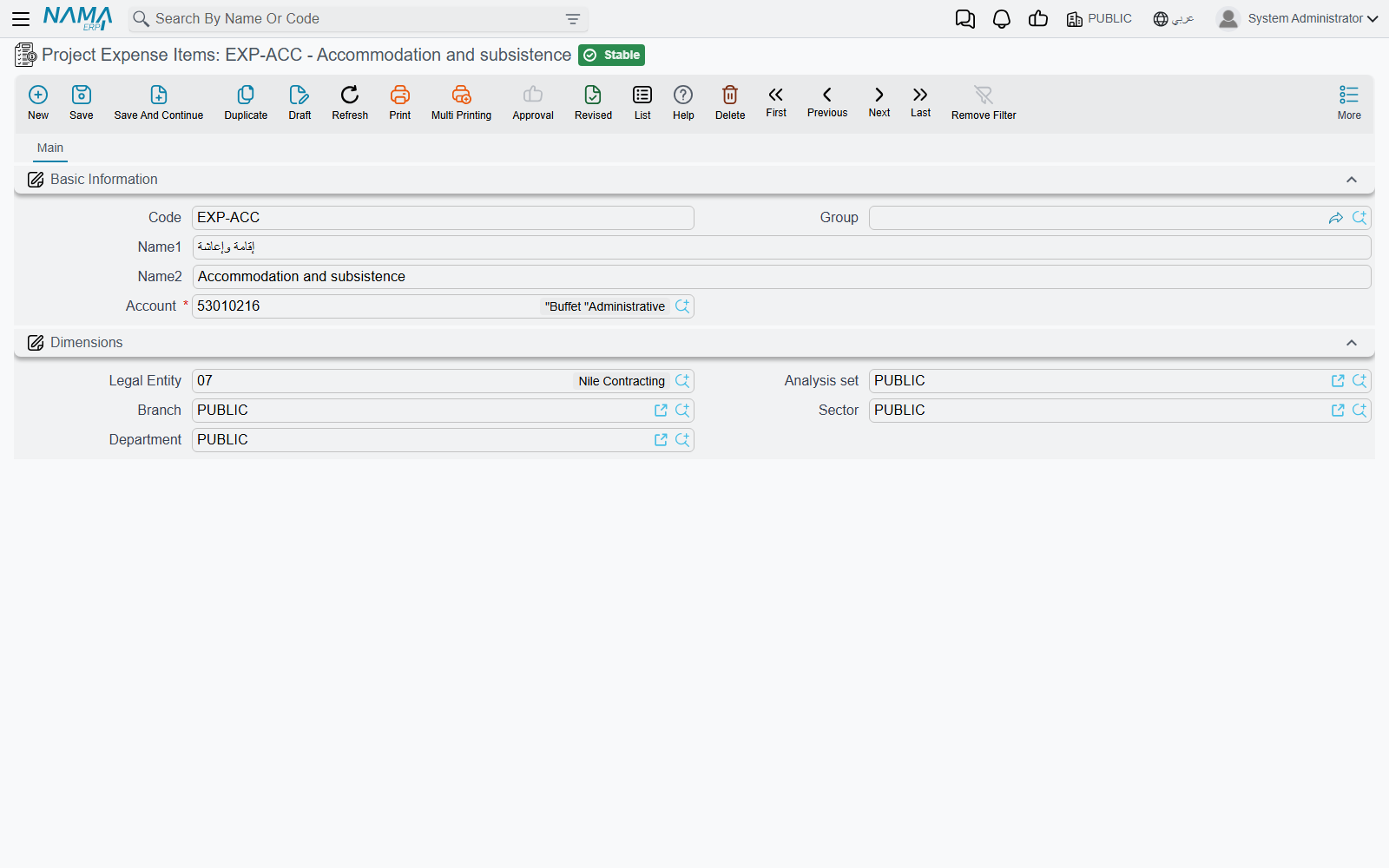Viewport: 1389px width, 868px height.
Task: Click Save And Continue
Action: pyautogui.click(x=159, y=102)
